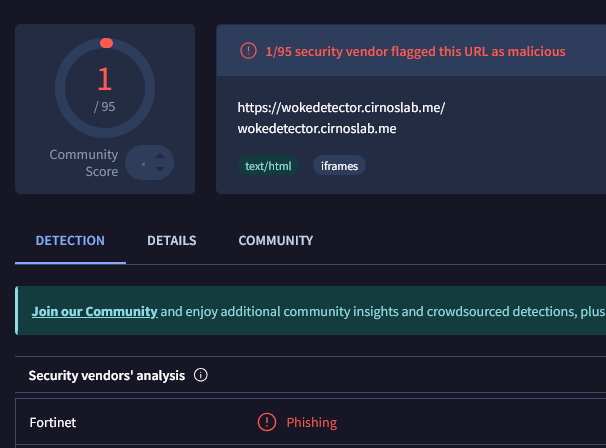
Task: Upvote the community score with the up arrow
Action: [x=159, y=154]
